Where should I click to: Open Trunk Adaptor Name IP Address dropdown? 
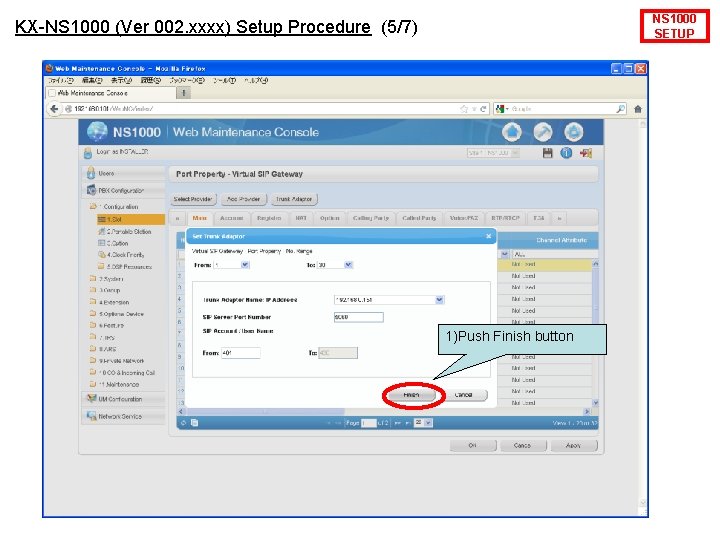(x=439, y=300)
